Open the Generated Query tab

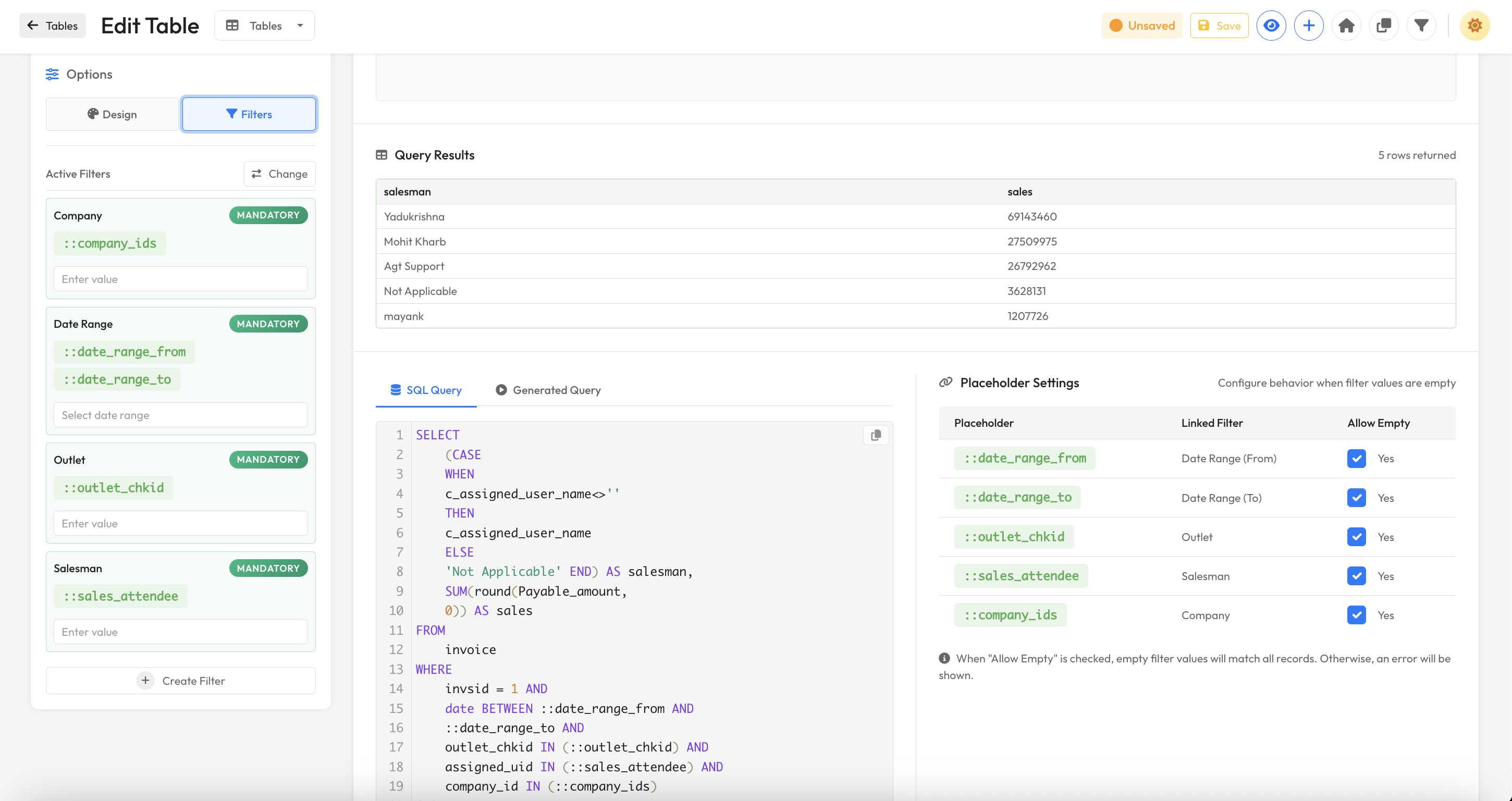tap(548, 390)
